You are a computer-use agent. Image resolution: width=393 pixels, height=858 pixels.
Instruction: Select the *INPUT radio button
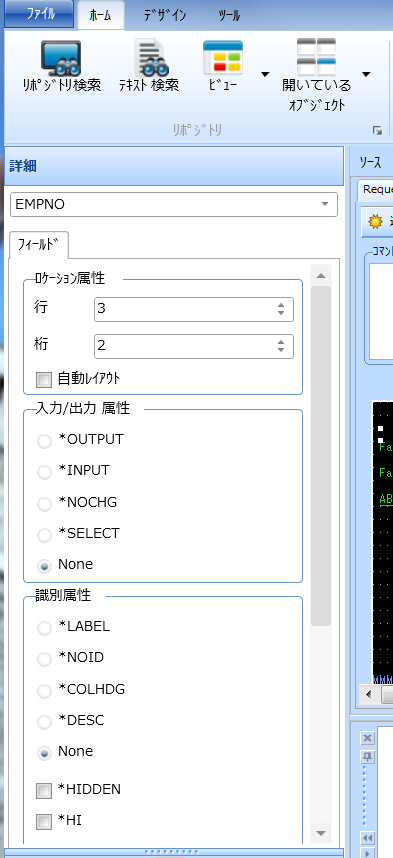[x=44, y=472]
